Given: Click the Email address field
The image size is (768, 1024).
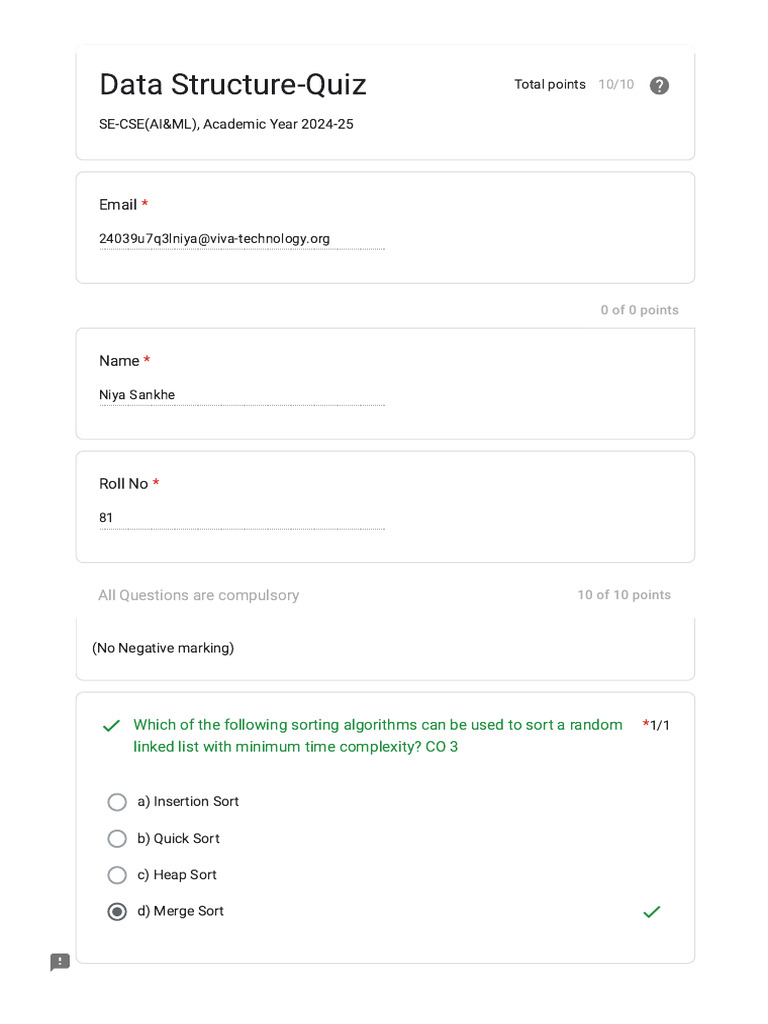Looking at the screenshot, I should click(241, 239).
